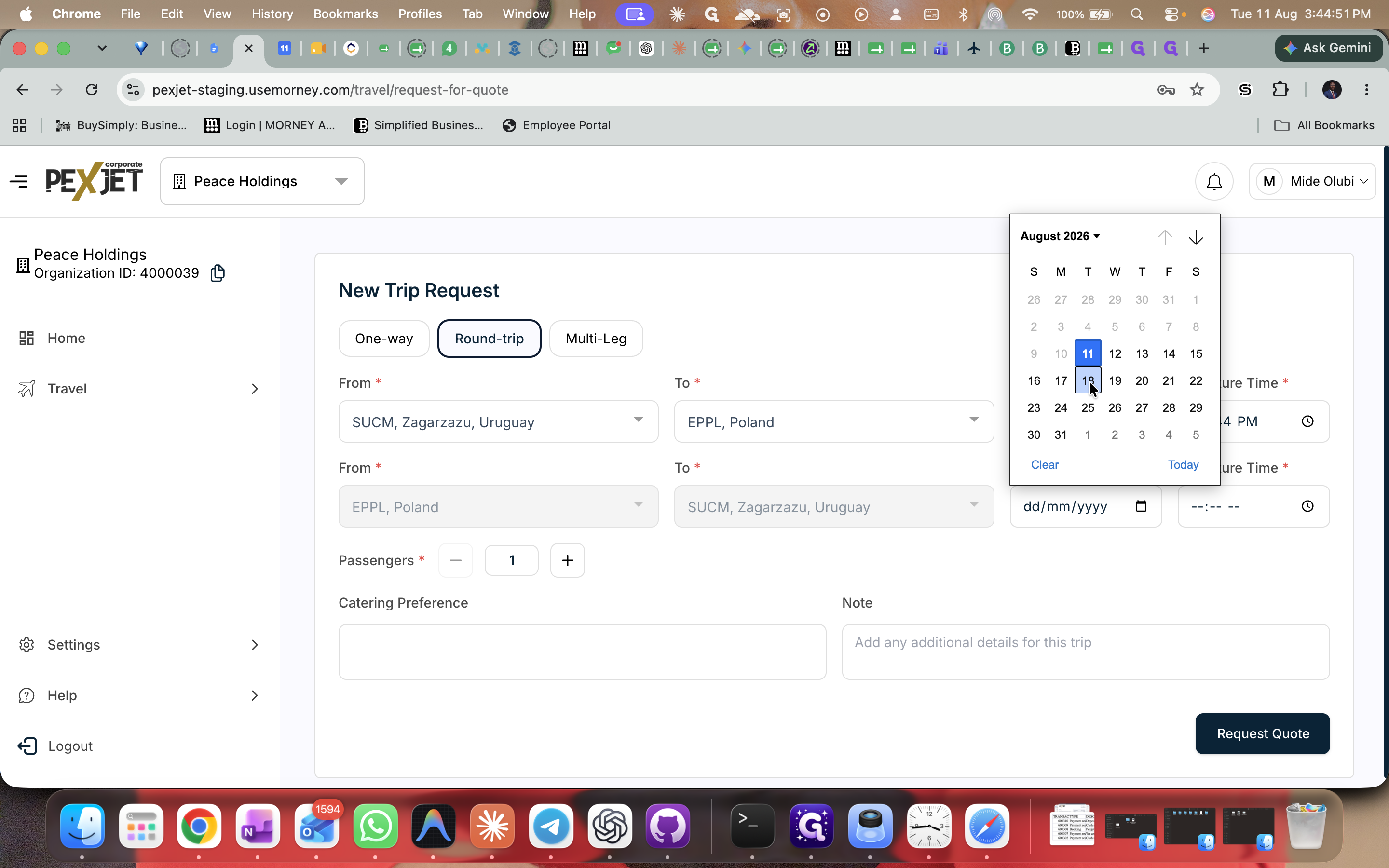Open the Employee Portal bookmark
Screen dimensions: 1389x868
click(556, 125)
